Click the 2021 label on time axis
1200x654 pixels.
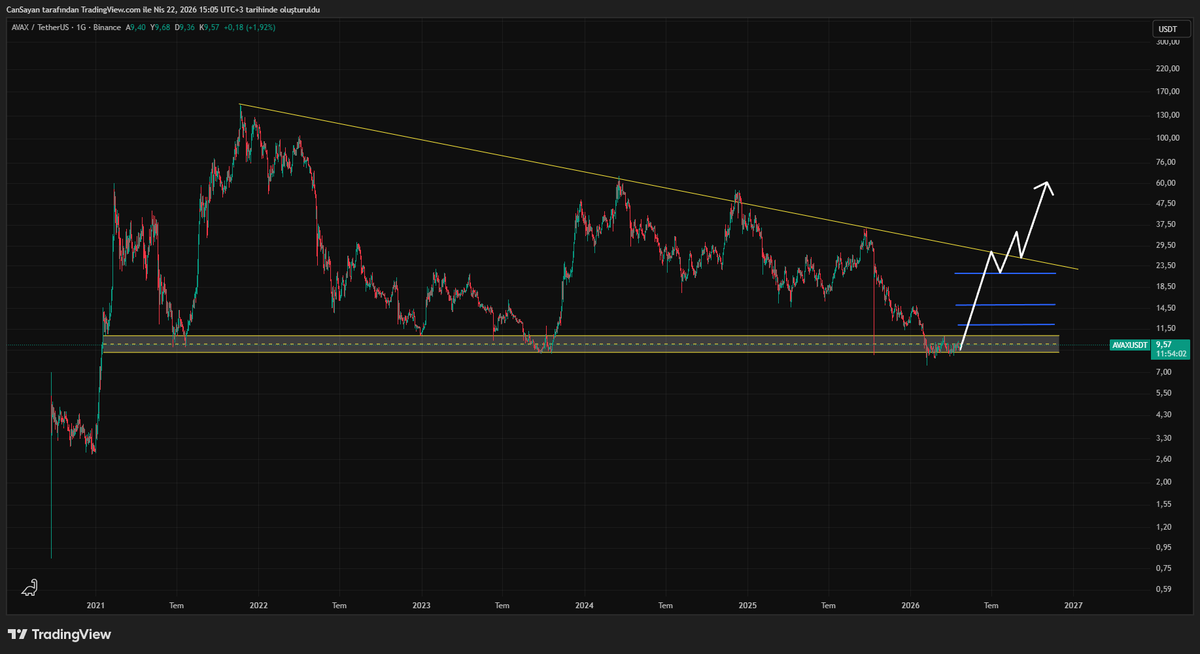(x=95, y=605)
